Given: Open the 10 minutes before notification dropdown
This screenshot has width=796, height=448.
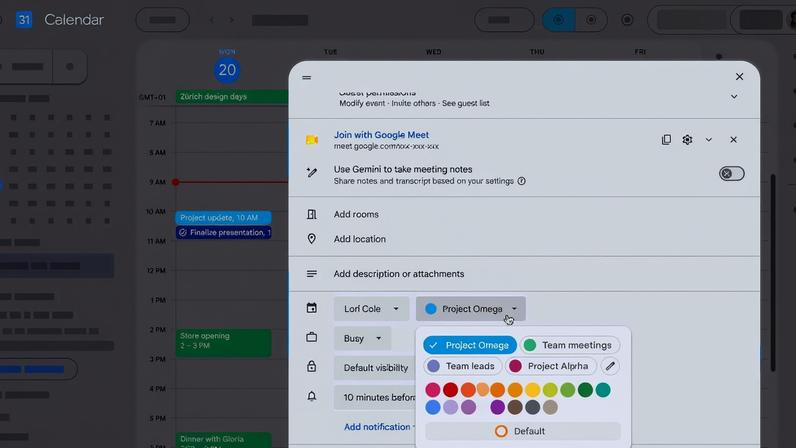Looking at the screenshot, I should 375,397.
